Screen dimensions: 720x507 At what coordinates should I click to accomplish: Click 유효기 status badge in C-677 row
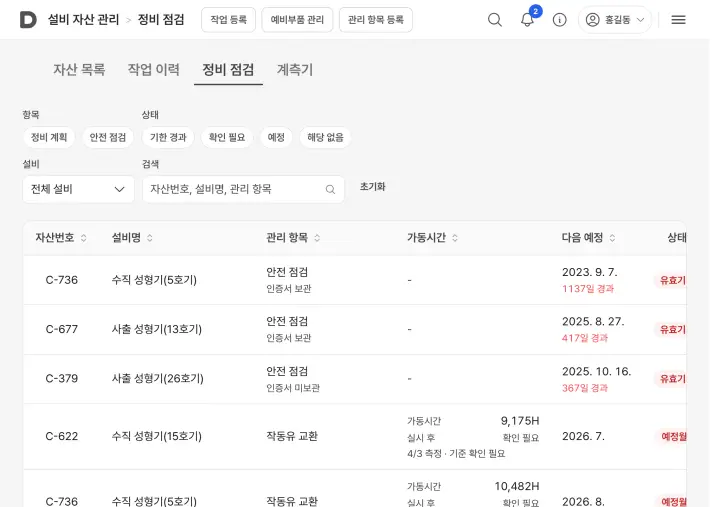[670, 329]
